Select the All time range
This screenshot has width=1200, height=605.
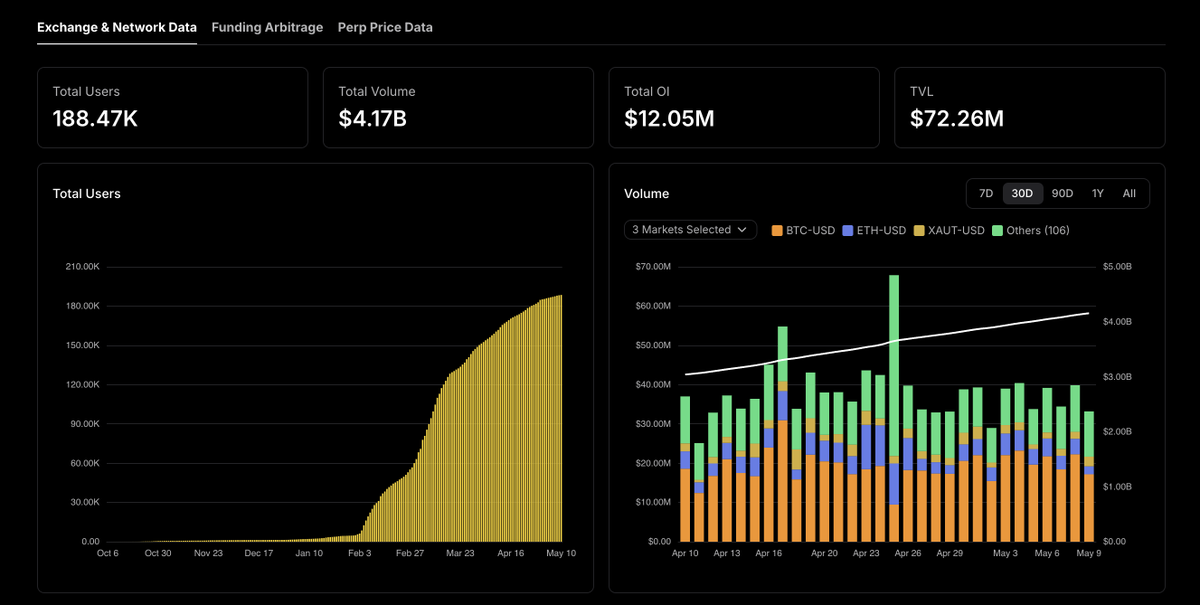pos(1129,193)
